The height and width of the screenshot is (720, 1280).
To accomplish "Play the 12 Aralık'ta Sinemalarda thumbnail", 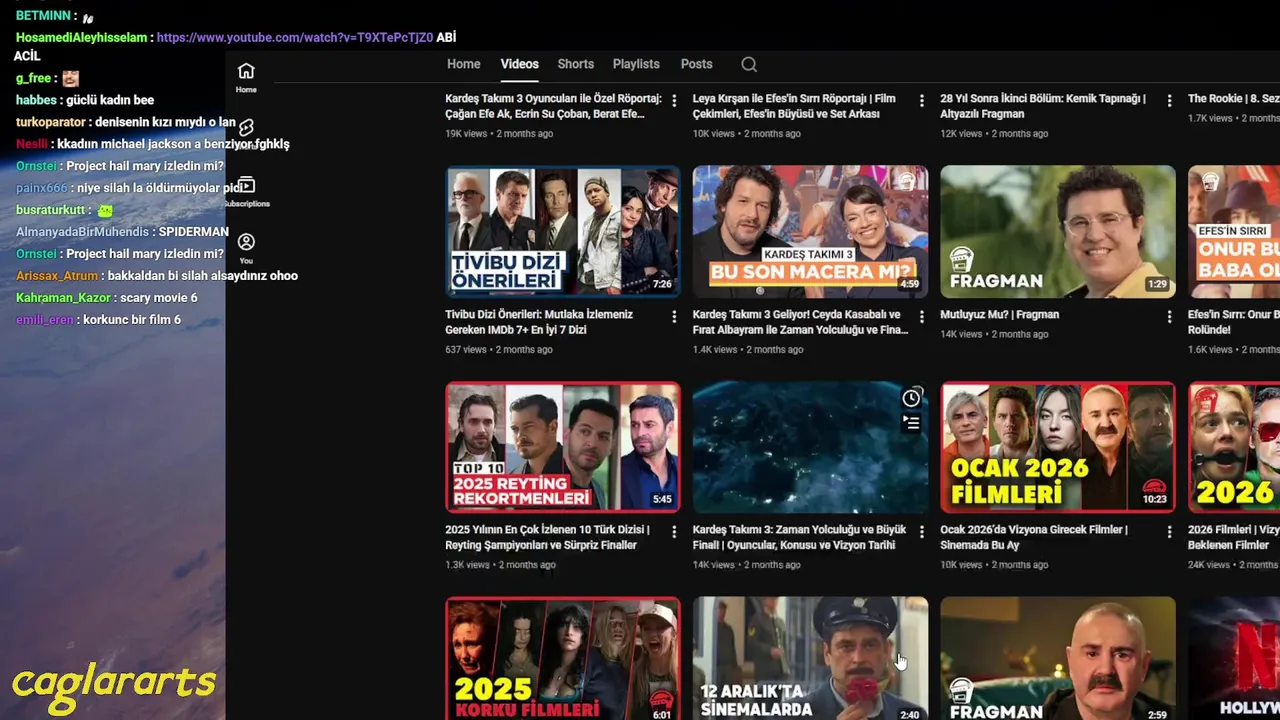I will coord(810,658).
